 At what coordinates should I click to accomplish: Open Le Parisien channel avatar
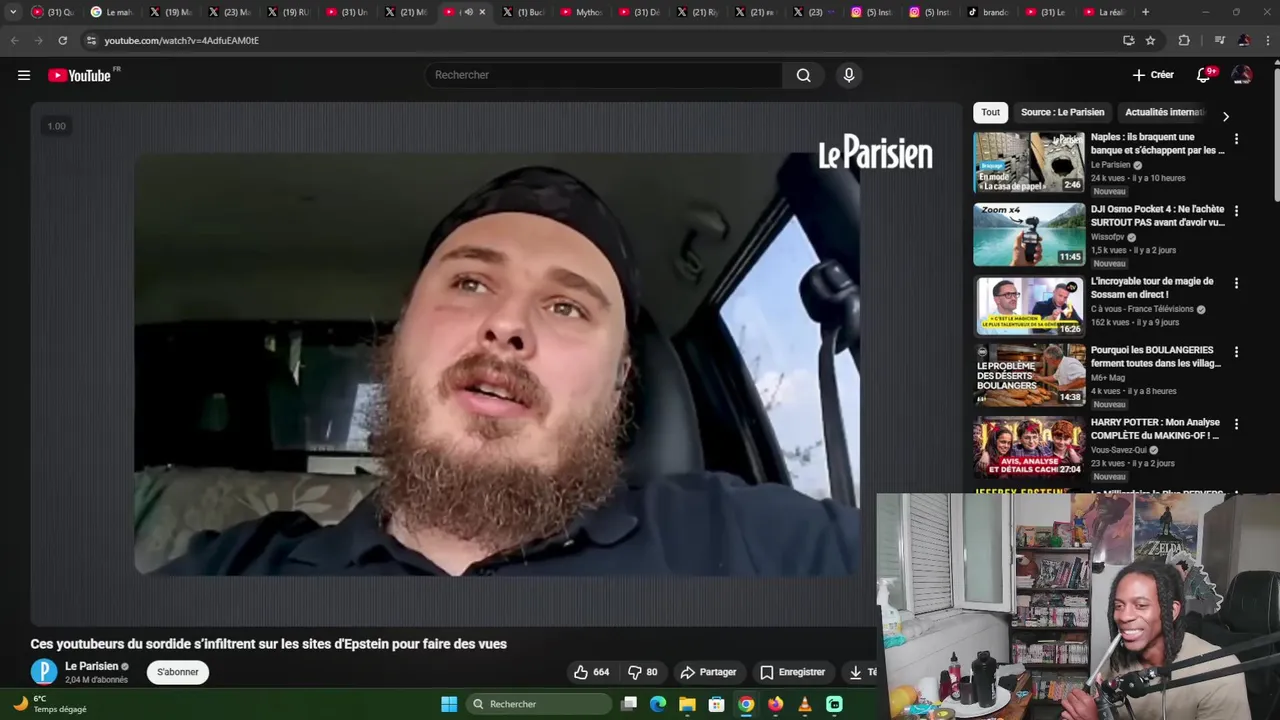point(44,672)
